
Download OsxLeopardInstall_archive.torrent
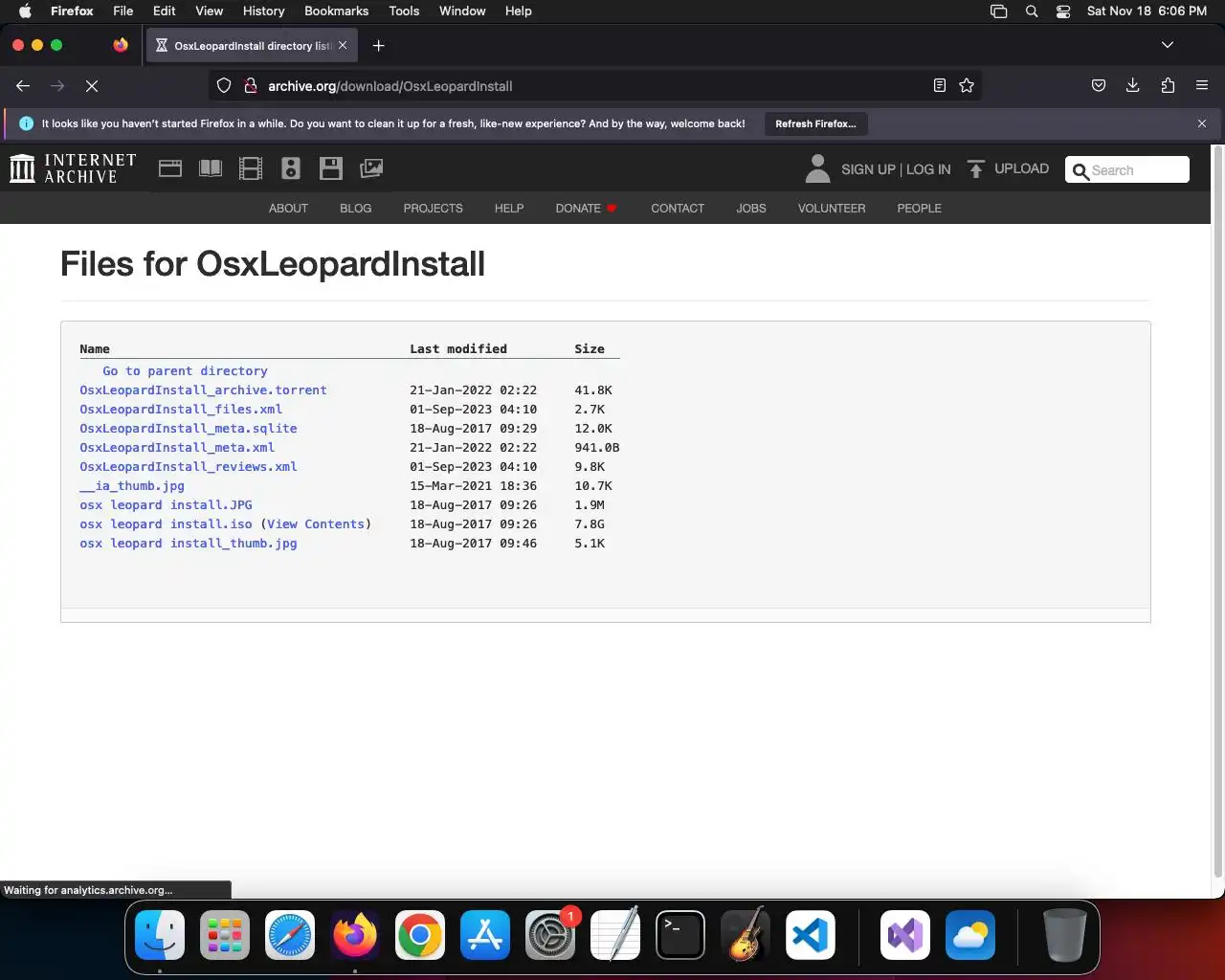[x=203, y=390]
